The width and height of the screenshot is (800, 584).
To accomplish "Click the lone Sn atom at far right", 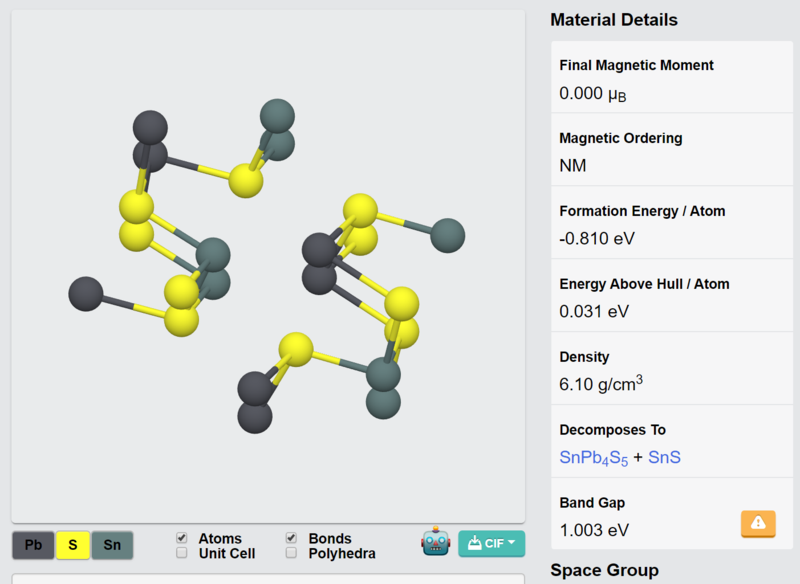I will [x=447, y=235].
